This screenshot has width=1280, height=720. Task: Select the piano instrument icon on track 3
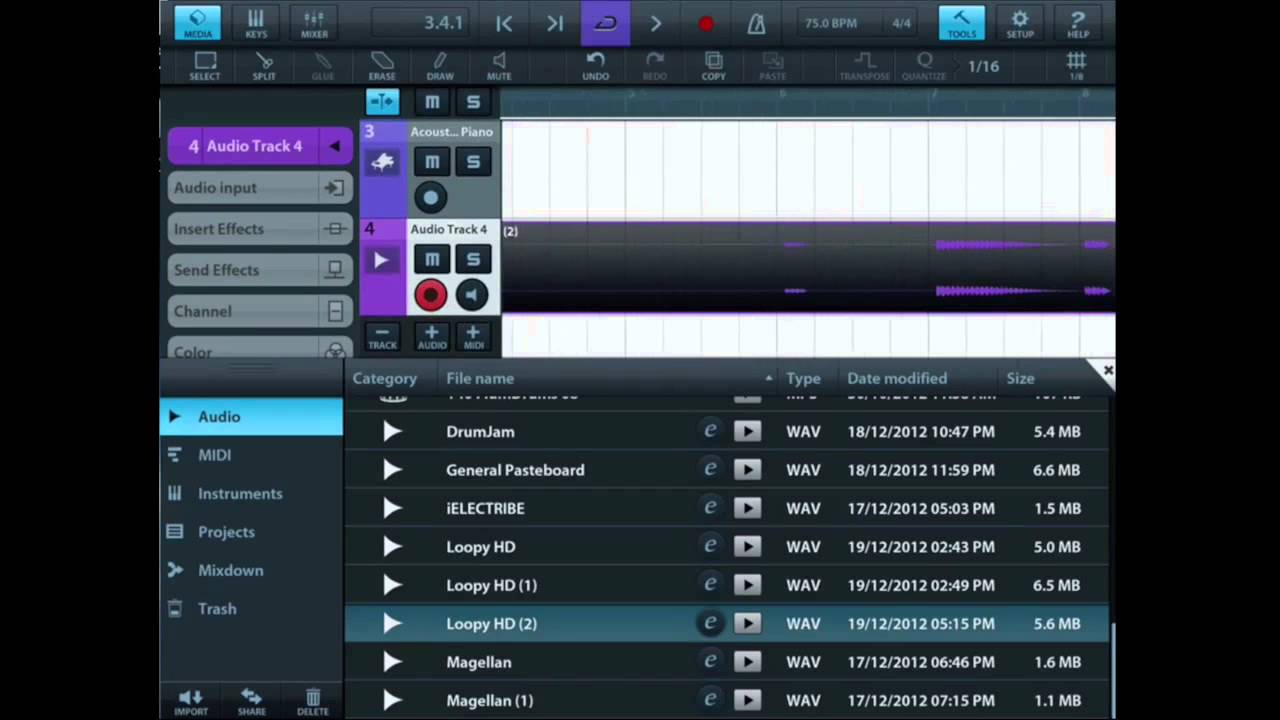tap(382, 162)
